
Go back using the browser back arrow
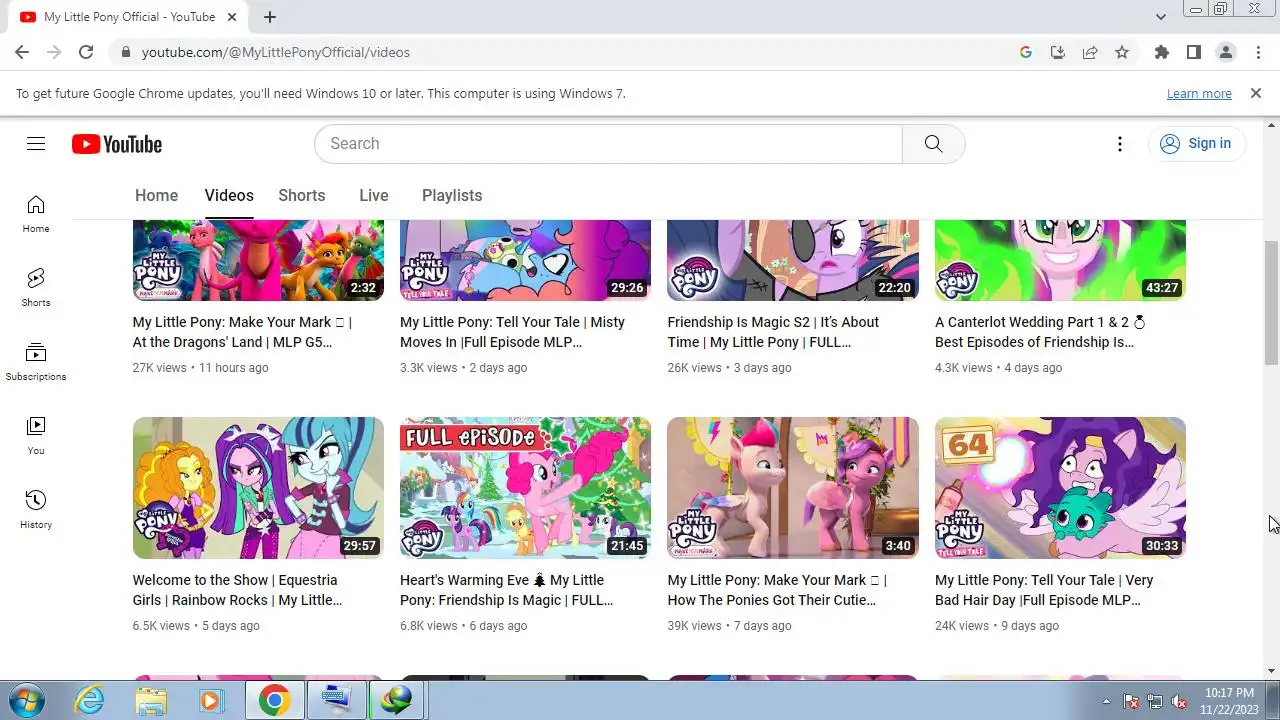click(x=22, y=52)
